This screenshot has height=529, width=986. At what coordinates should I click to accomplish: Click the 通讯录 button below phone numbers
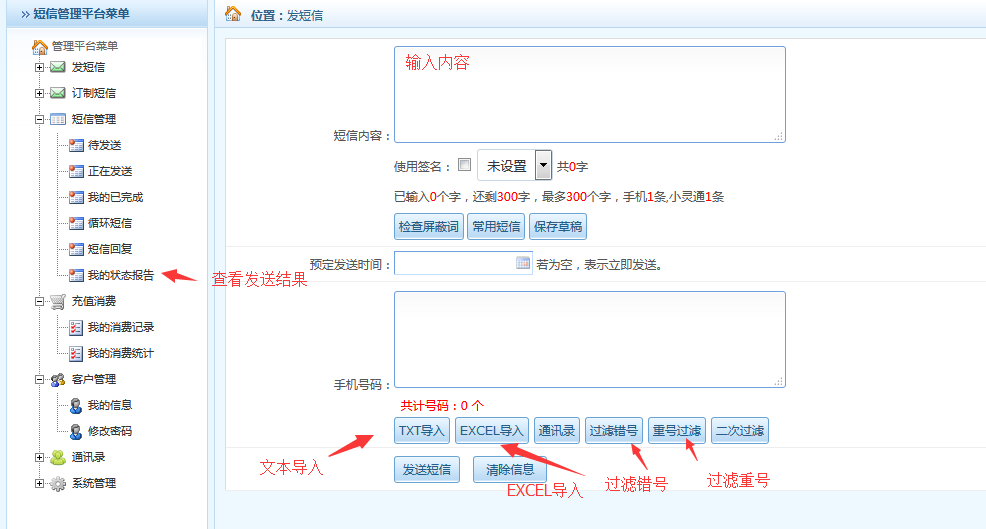557,431
